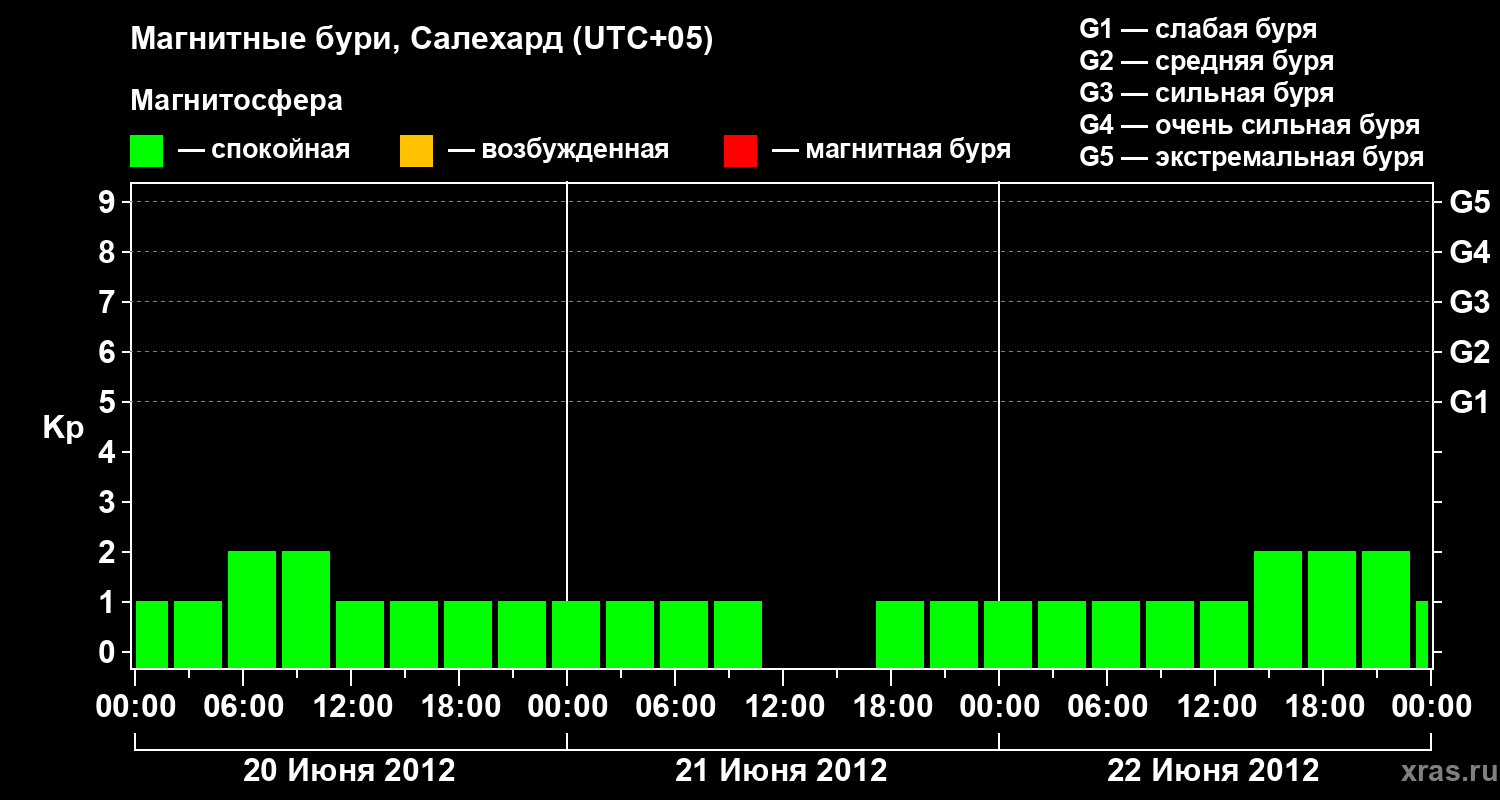Click the "12:00" time label for 21 Июня
Image resolution: width=1500 pixels, height=800 pixels.
pos(783,706)
